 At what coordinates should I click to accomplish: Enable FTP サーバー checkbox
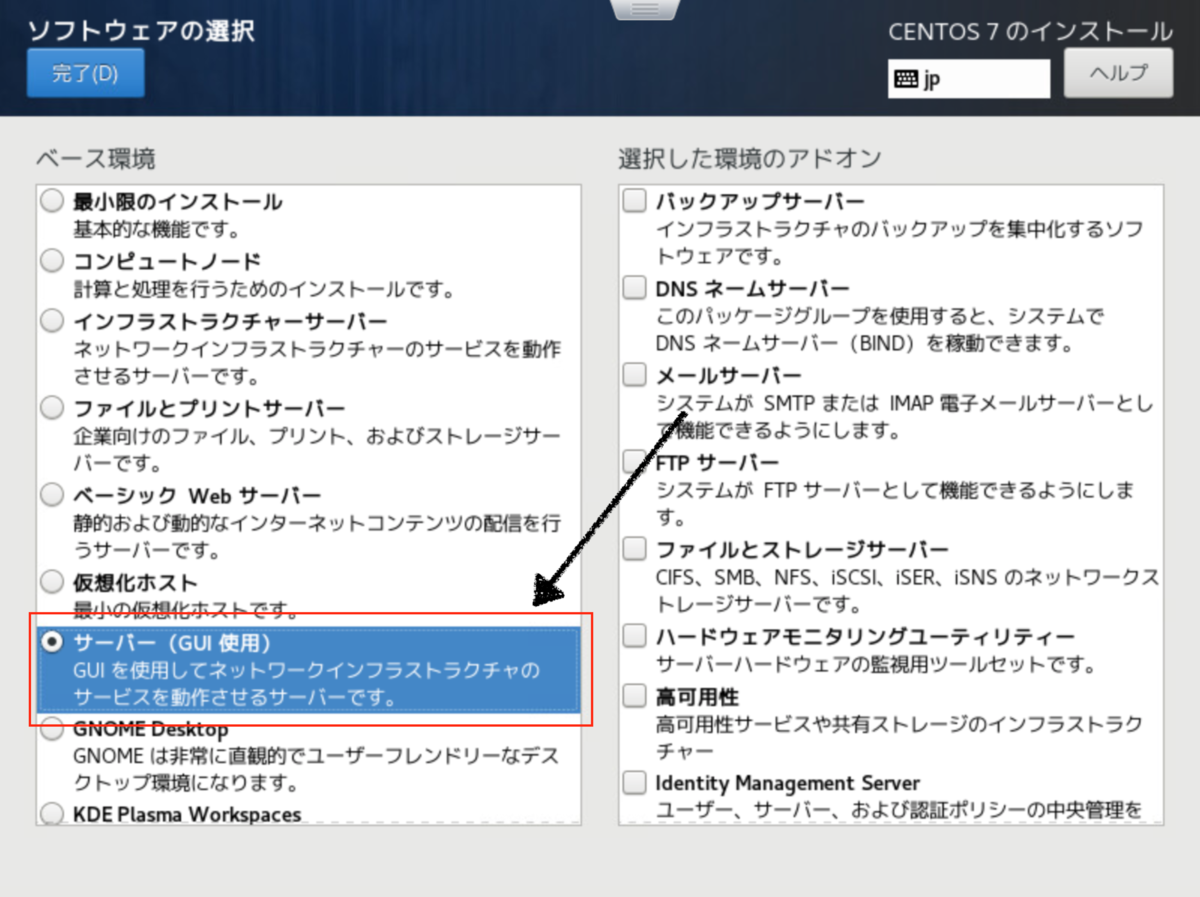(x=635, y=462)
